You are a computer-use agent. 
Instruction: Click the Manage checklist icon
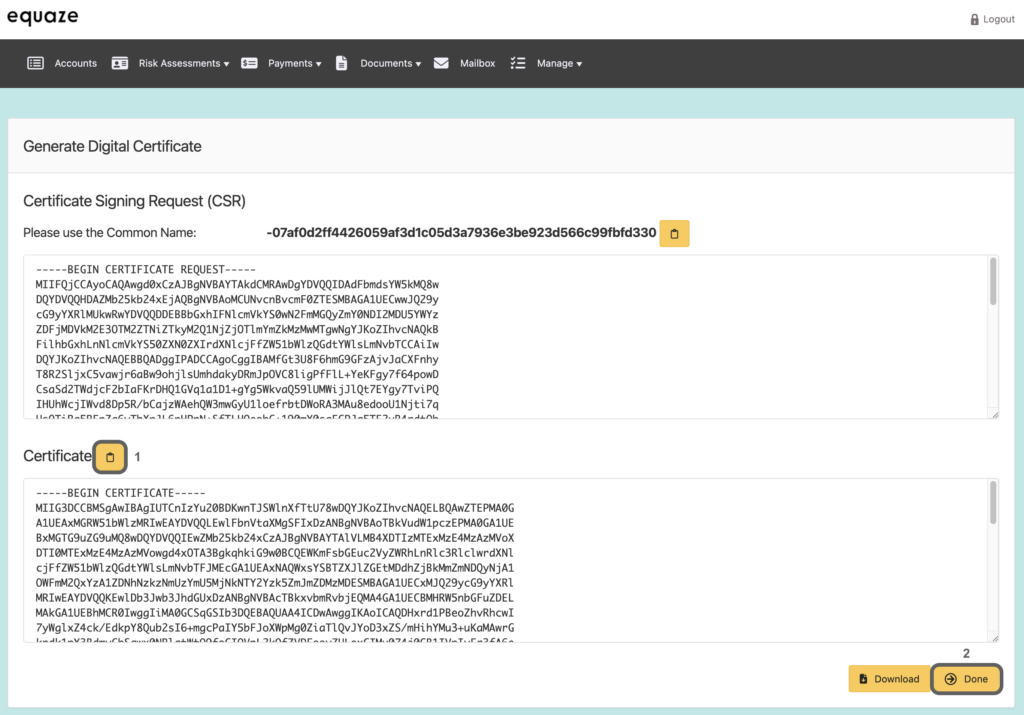(518, 63)
